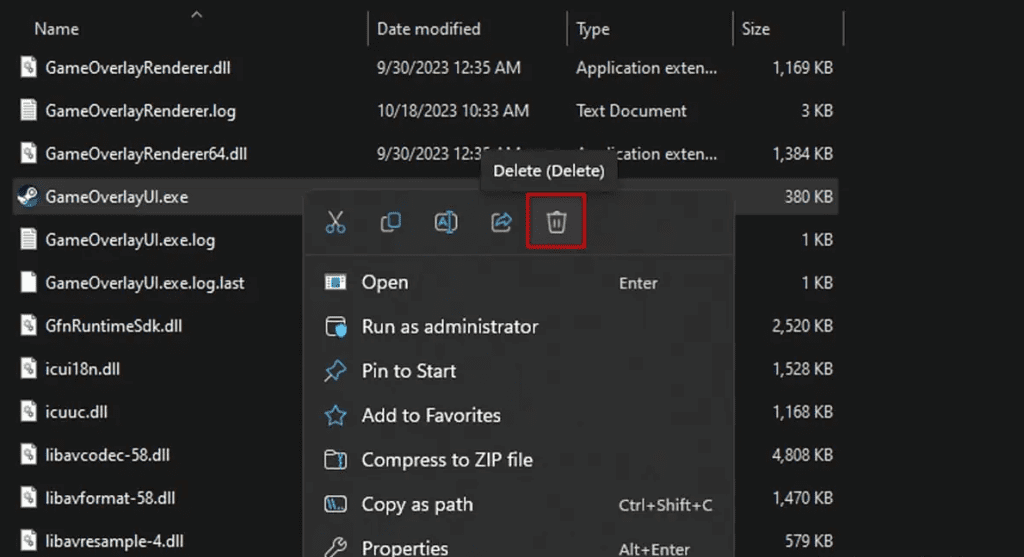Select the GameOverlayRenderer.log file
The height and width of the screenshot is (557, 1024).
point(140,111)
